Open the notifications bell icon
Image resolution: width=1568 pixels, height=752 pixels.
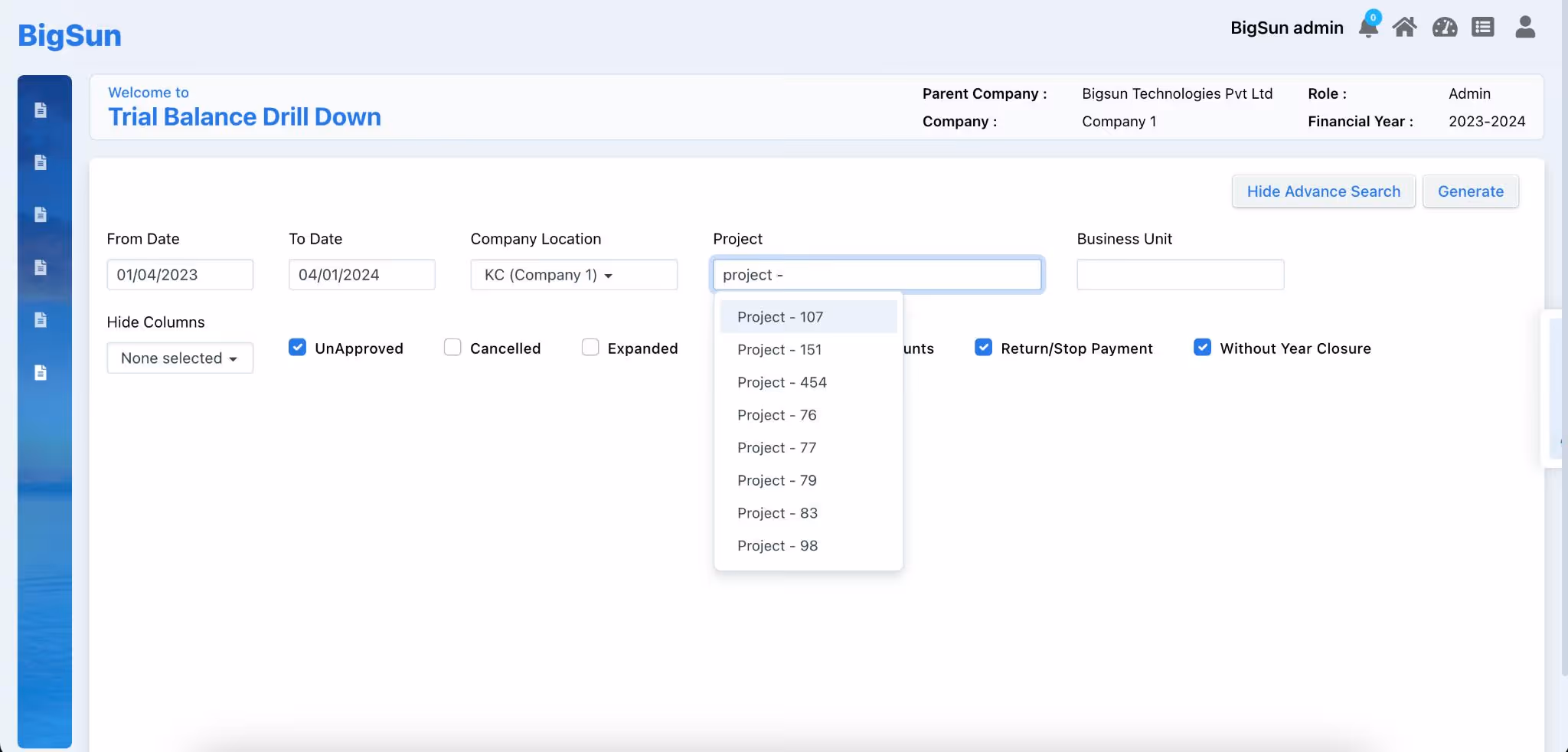pyautogui.click(x=1368, y=27)
